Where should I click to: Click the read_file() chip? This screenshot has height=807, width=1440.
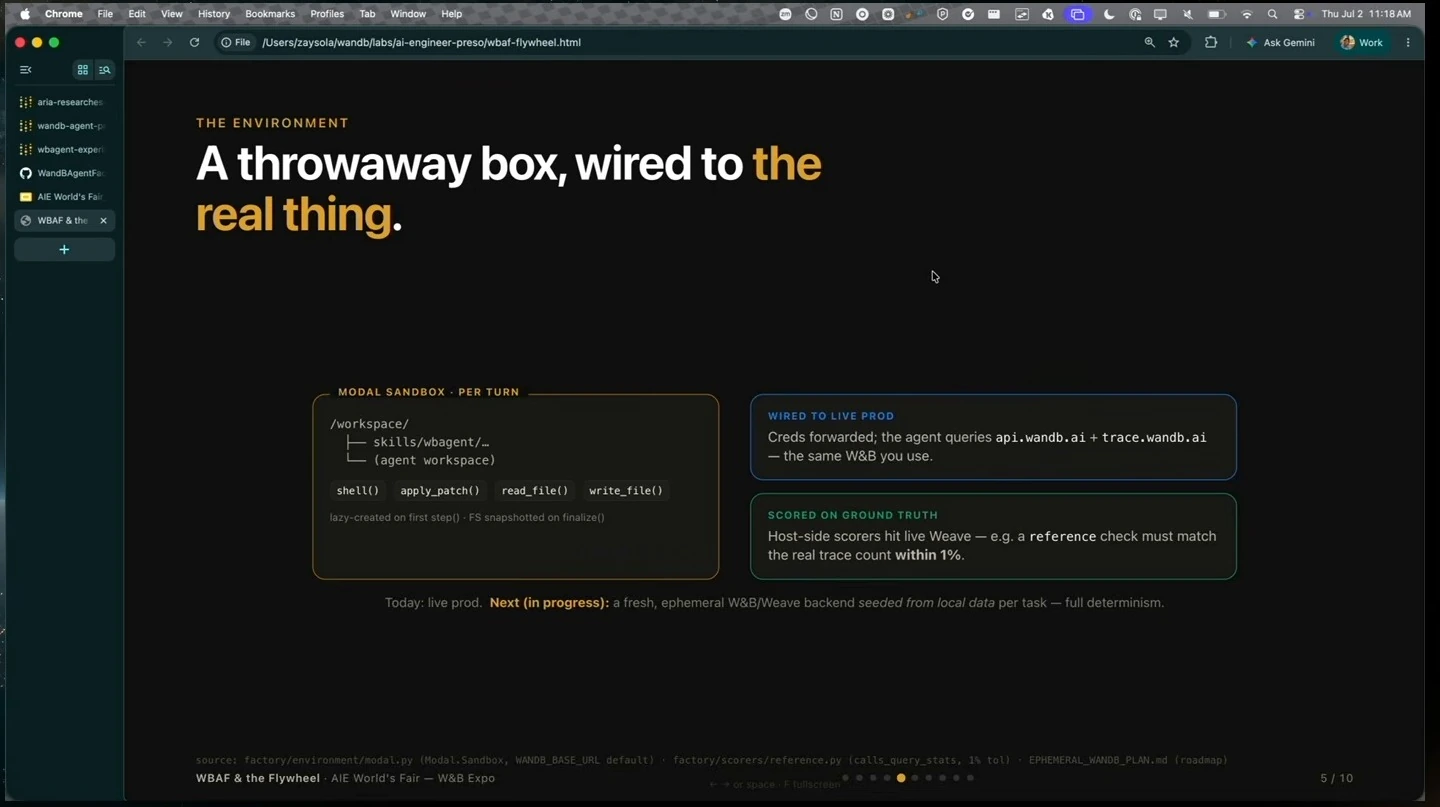pyautogui.click(x=535, y=491)
